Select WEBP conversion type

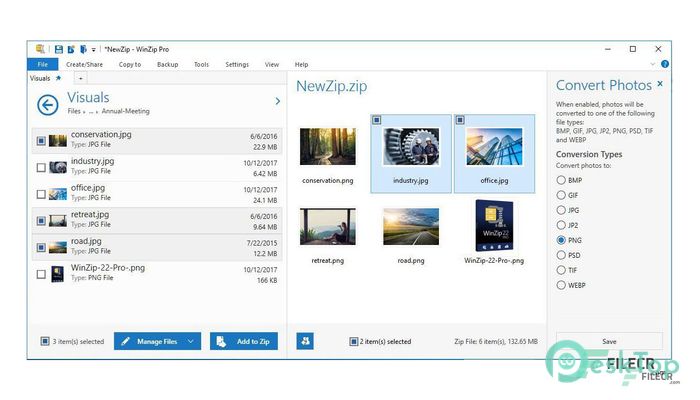click(x=561, y=285)
